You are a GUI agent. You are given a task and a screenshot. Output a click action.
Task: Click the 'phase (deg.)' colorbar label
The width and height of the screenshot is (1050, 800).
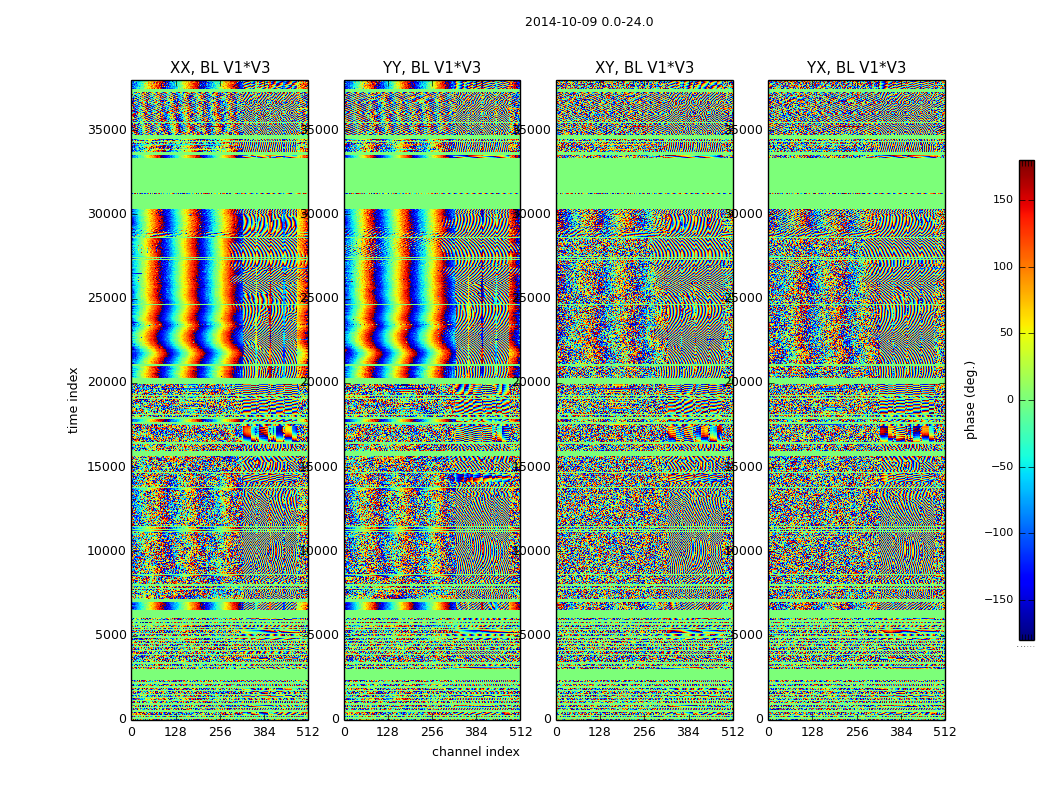pyautogui.click(x=970, y=400)
